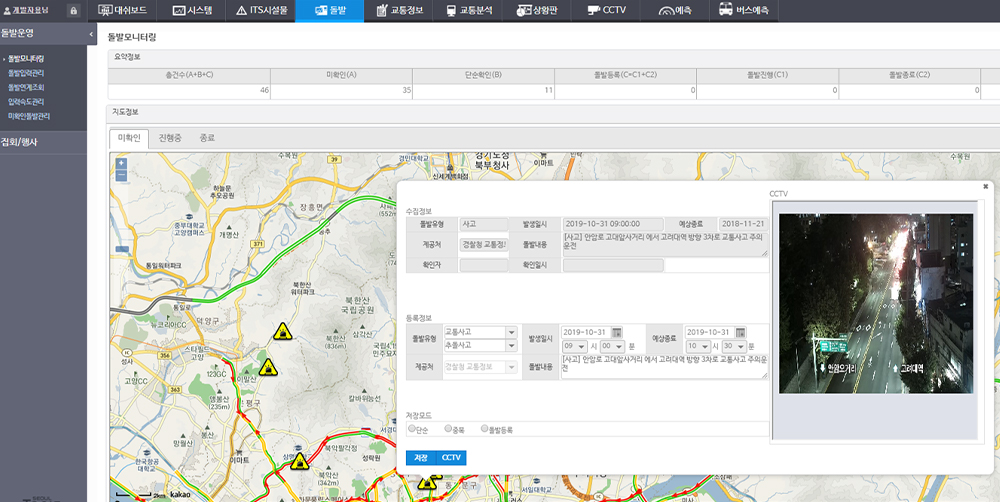
Task: Open the CCTV menu in top navigation
Action: tap(607, 11)
